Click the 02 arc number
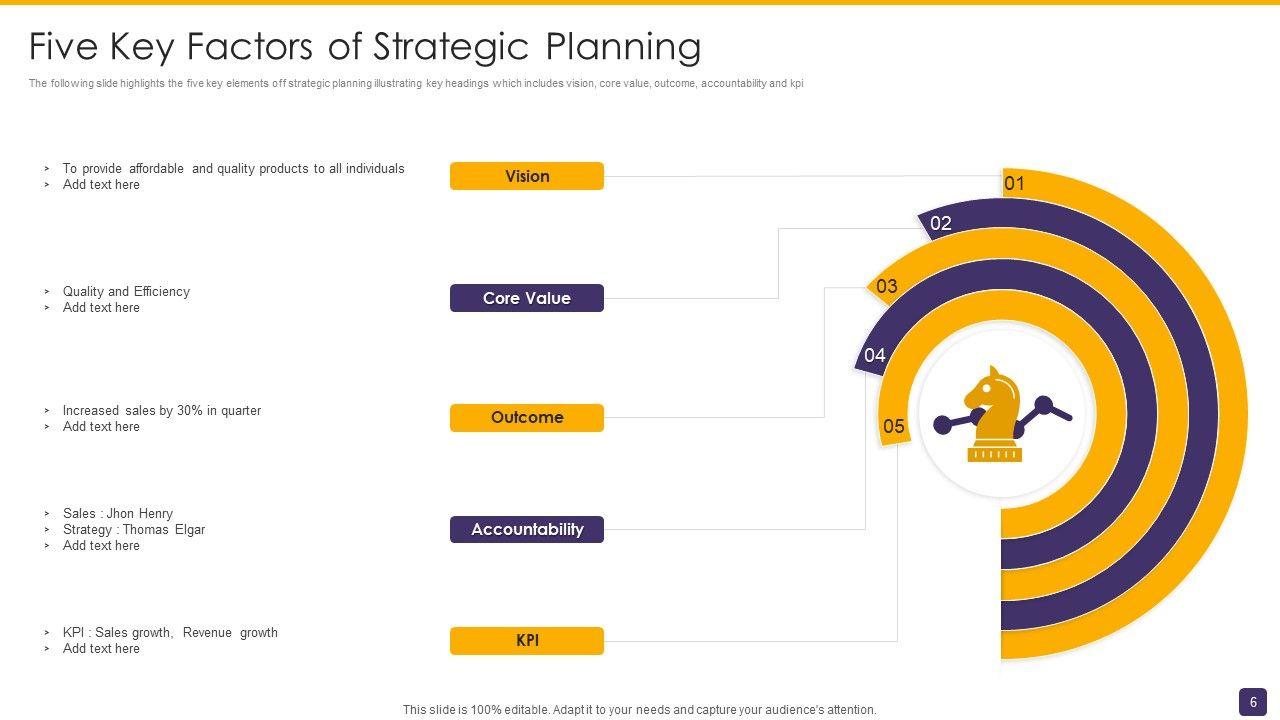This screenshot has width=1280, height=720. (941, 223)
